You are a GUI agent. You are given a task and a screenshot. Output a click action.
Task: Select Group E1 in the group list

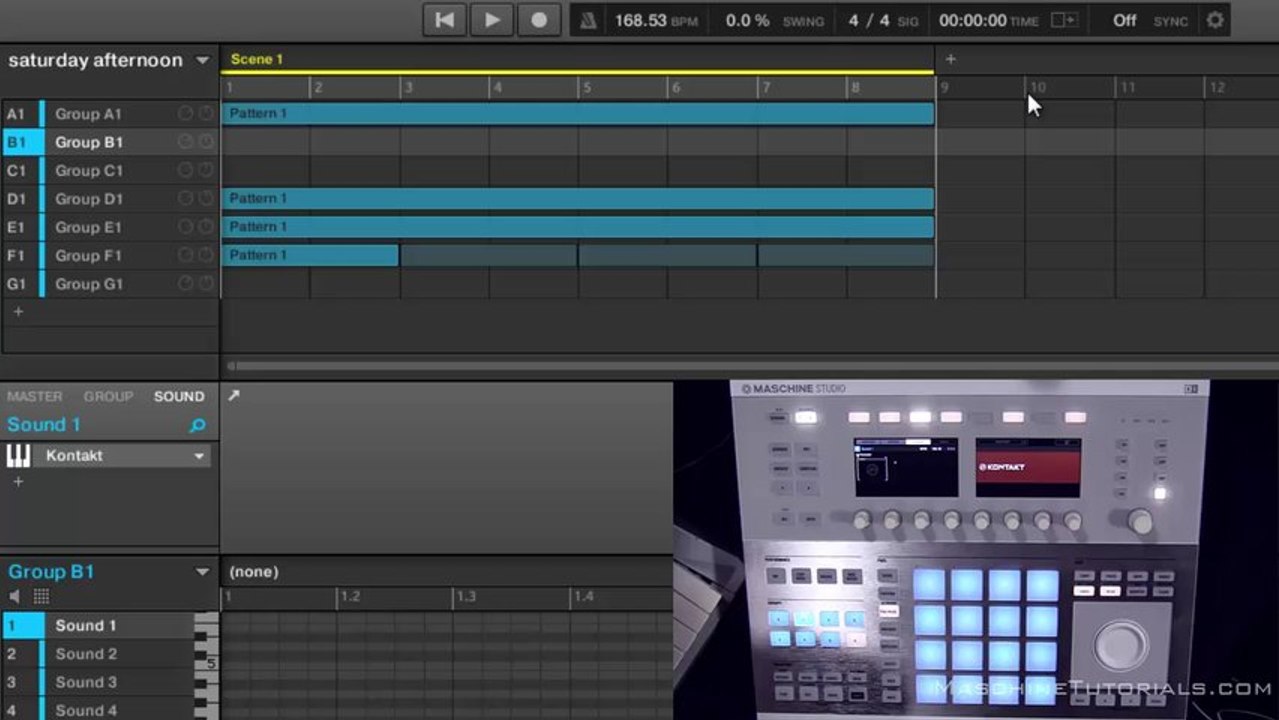click(x=88, y=227)
